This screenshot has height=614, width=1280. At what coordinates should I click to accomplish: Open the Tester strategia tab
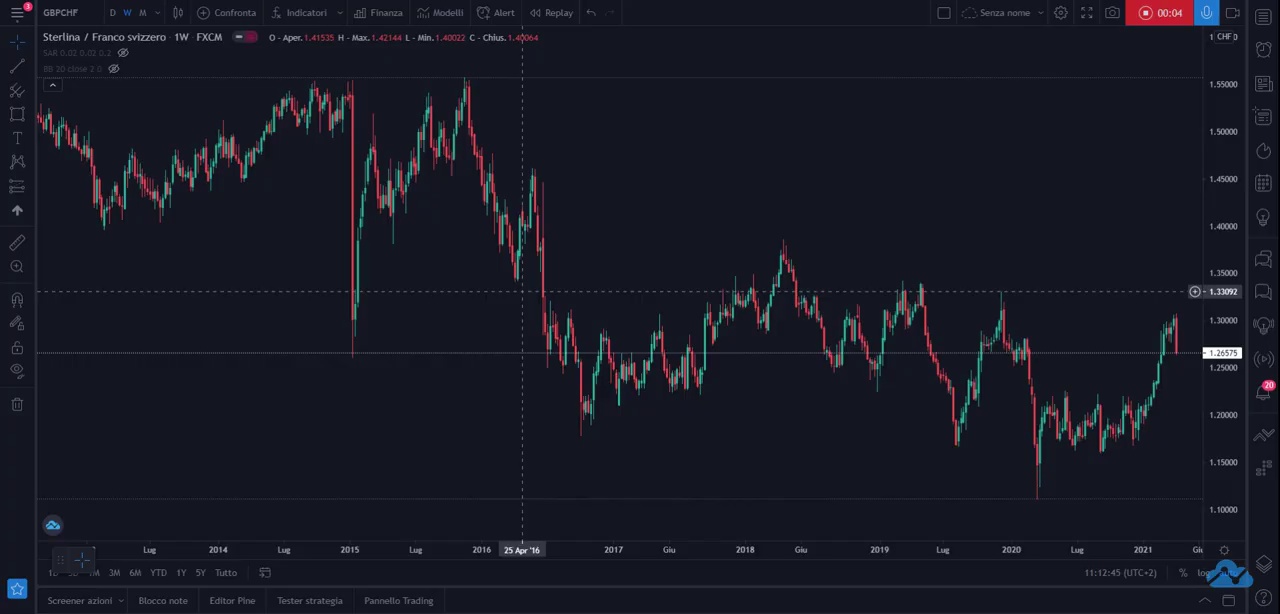(x=310, y=601)
